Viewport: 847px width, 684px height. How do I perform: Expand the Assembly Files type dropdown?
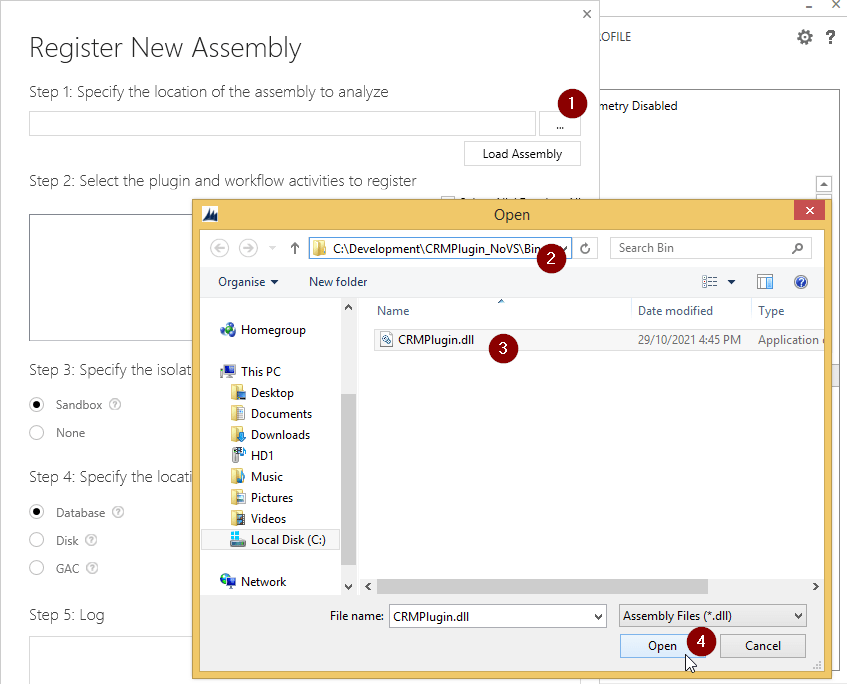[797, 616]
